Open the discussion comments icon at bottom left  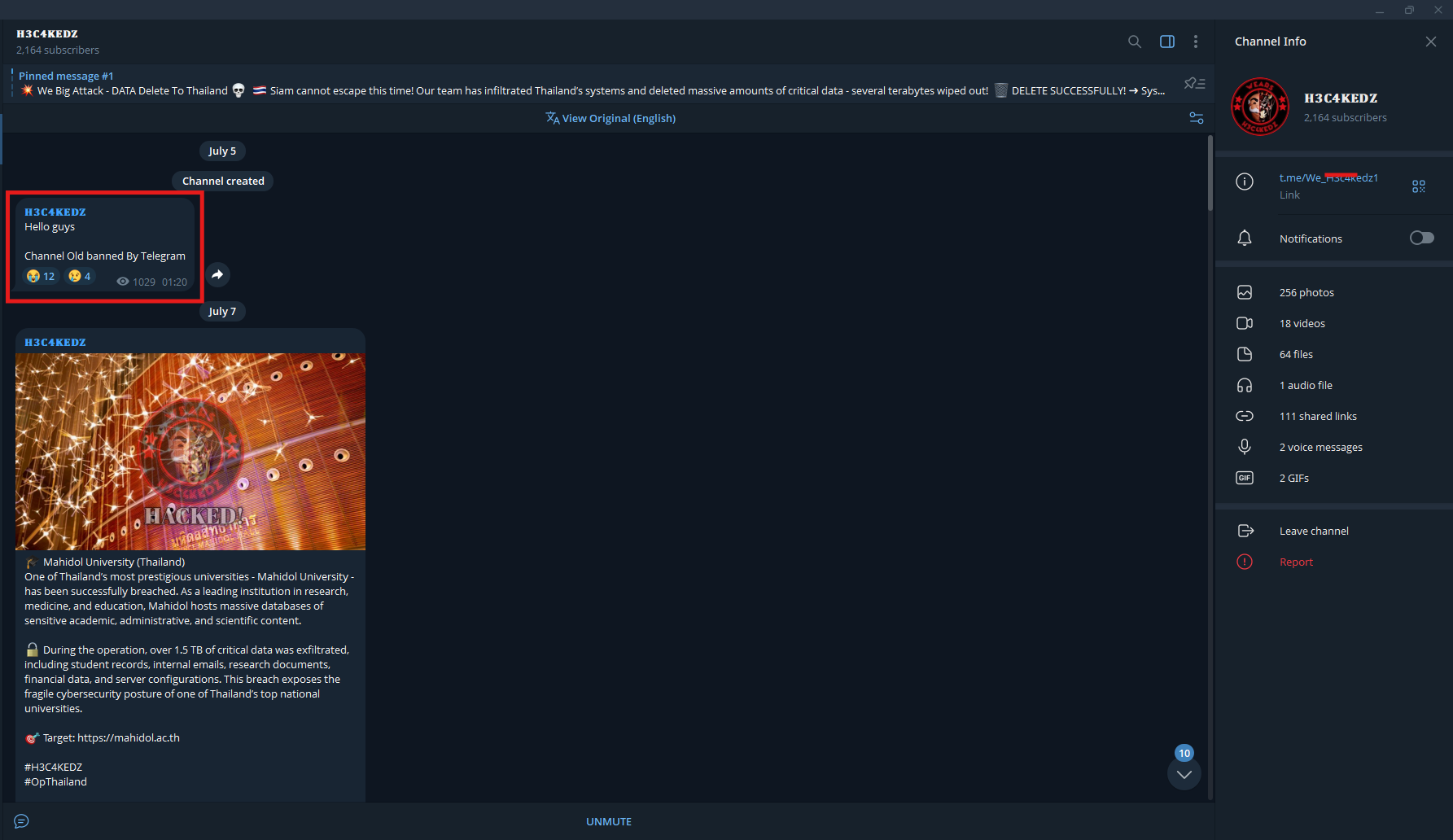point(22,821)
